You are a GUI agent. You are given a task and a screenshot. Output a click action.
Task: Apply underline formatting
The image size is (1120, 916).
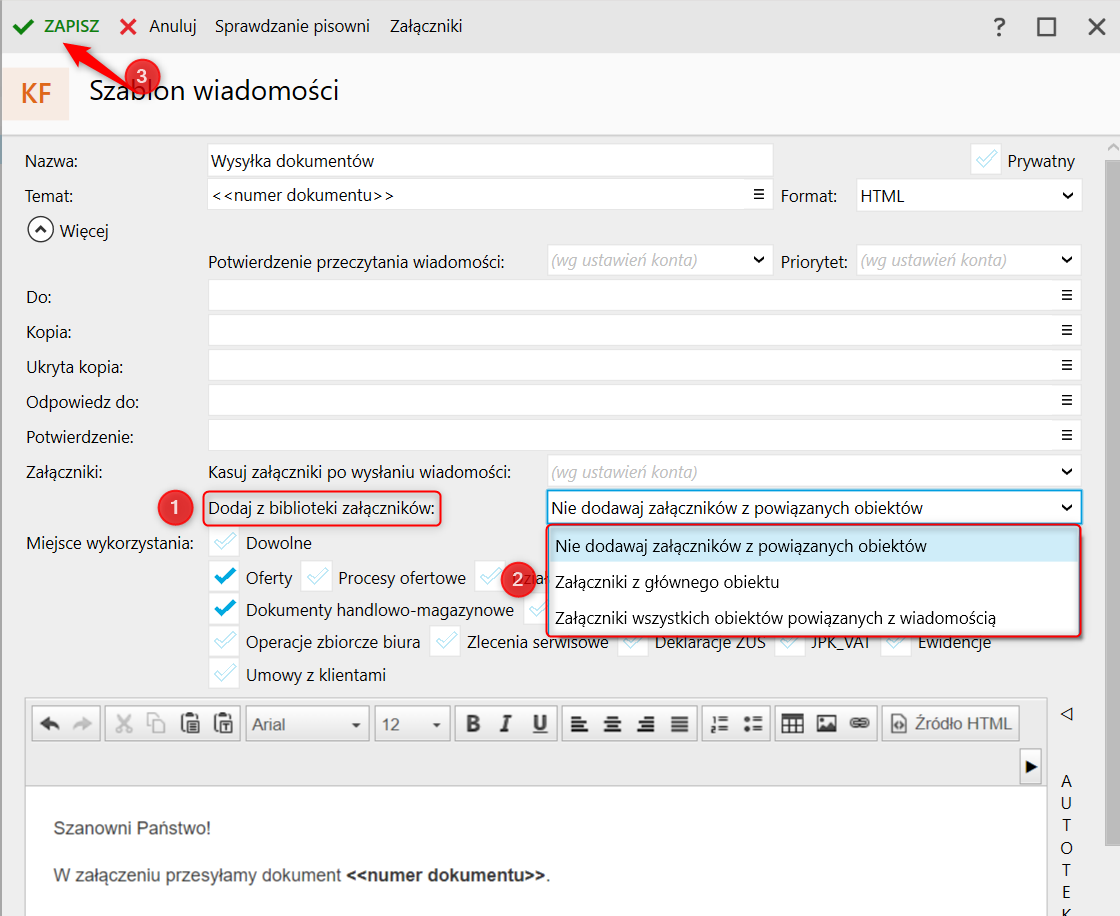(x=539, y=724)
